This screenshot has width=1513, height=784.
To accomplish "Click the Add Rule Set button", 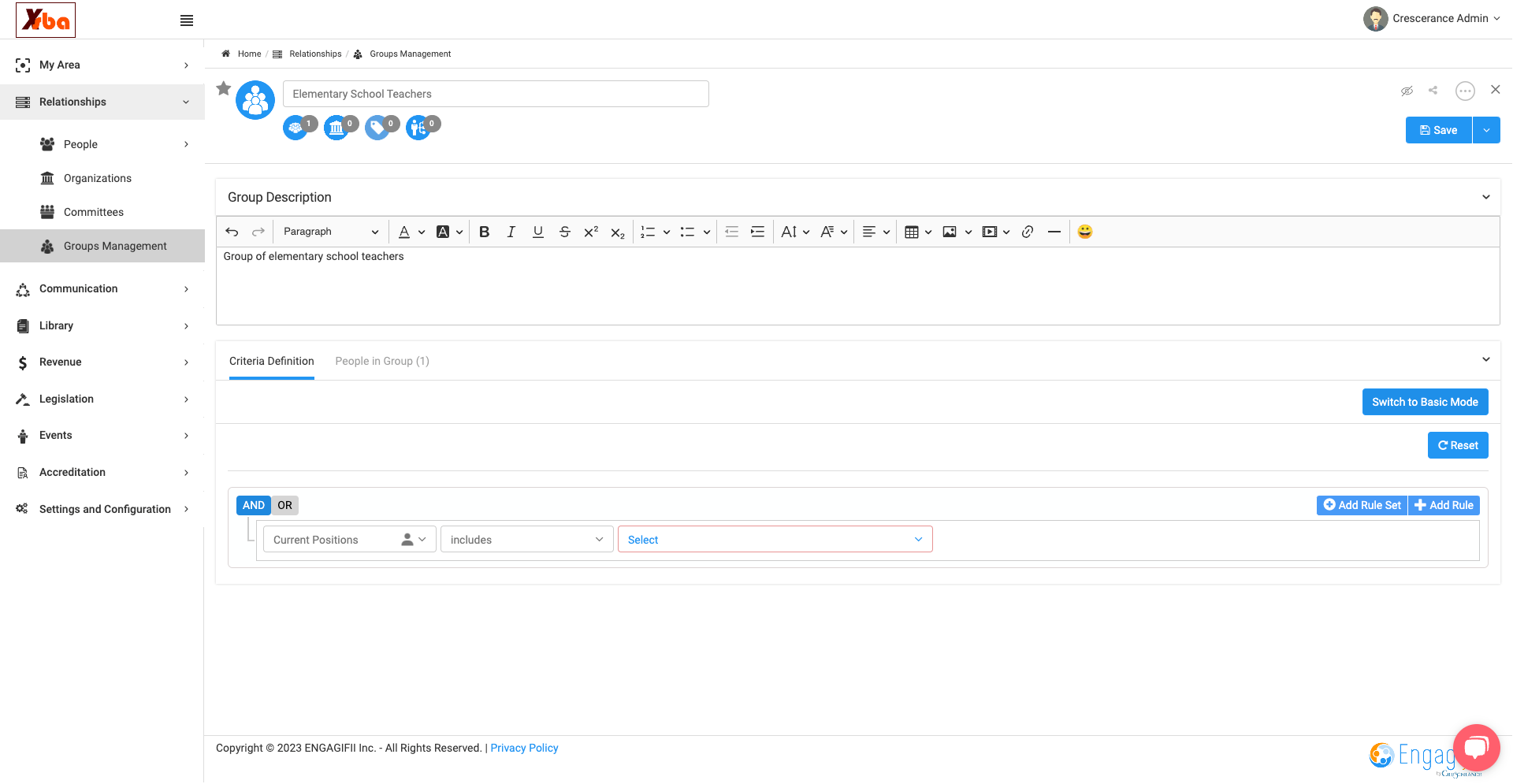I will (x=1362, y=505).
